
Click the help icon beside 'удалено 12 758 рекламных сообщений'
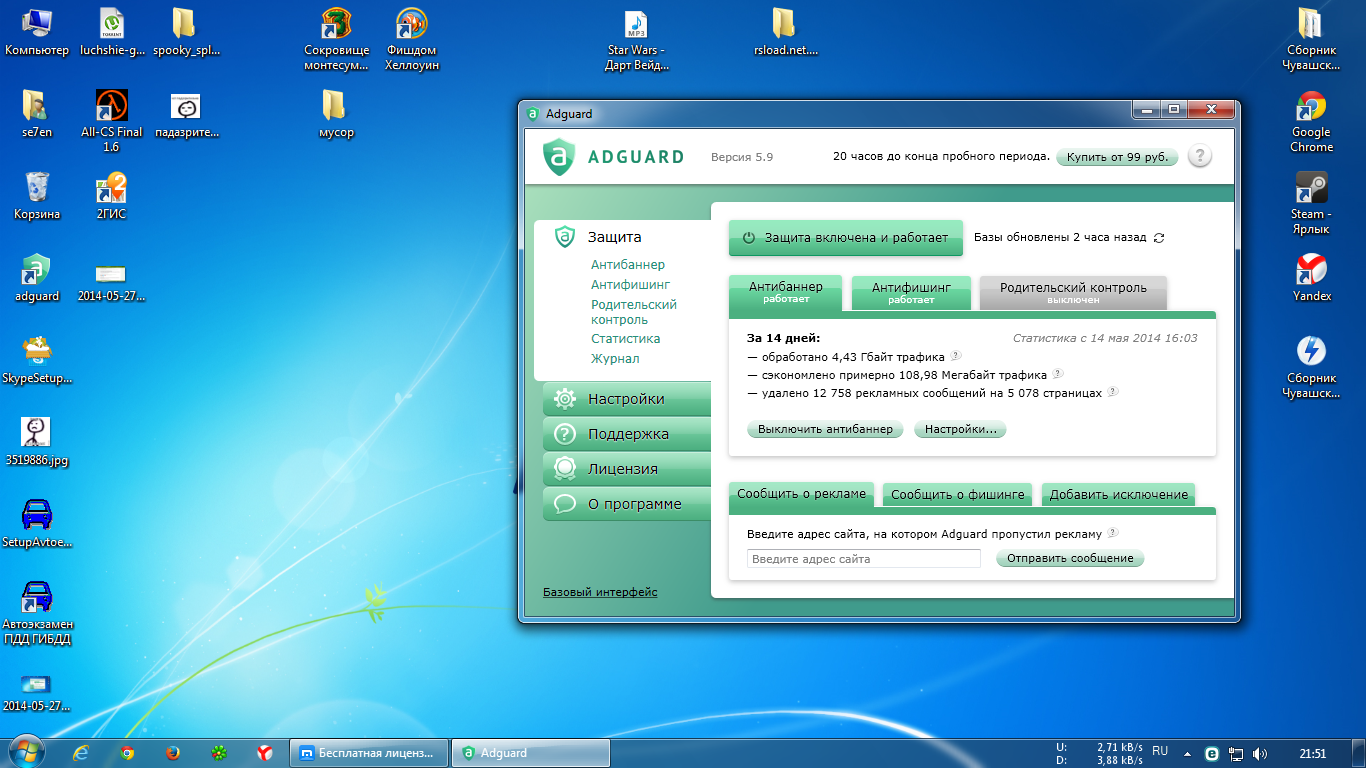tap(1113, 392)
